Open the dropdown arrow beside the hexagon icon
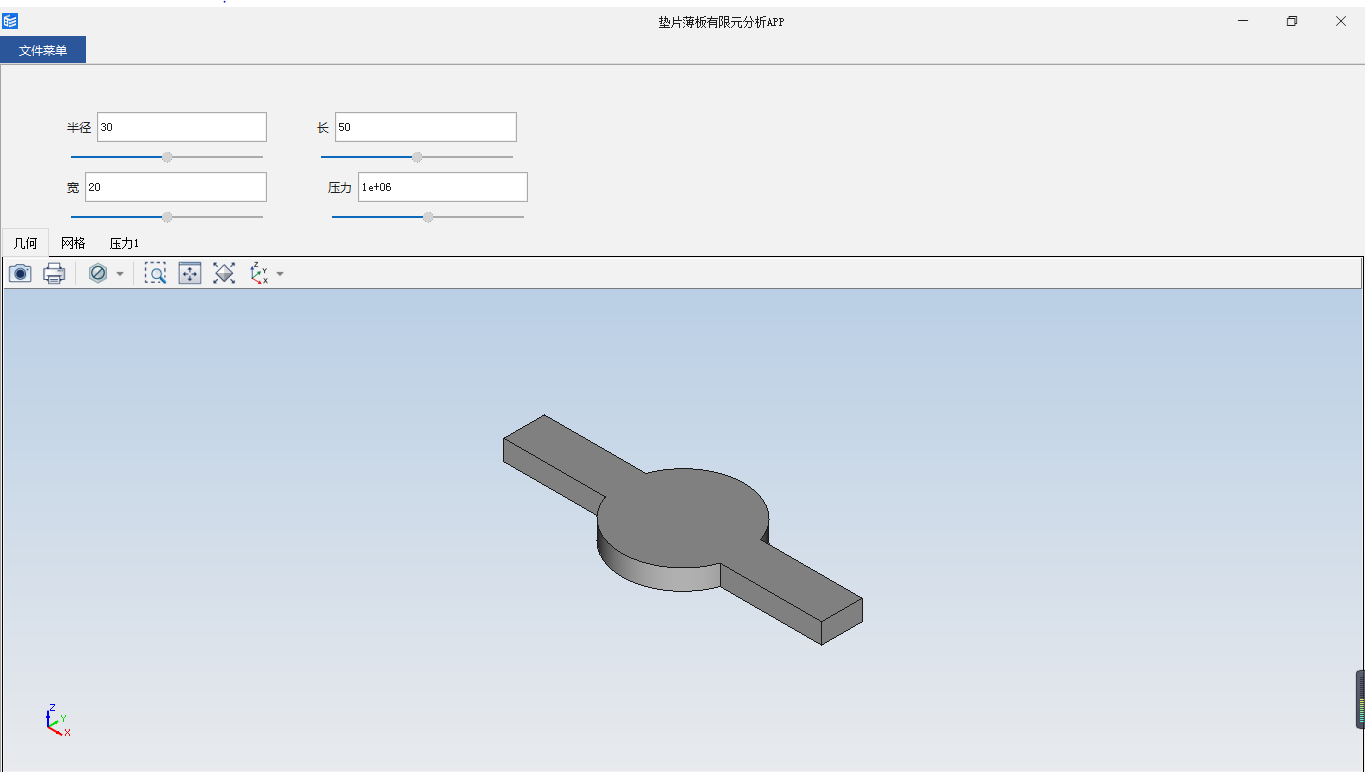 click(120, 274)
